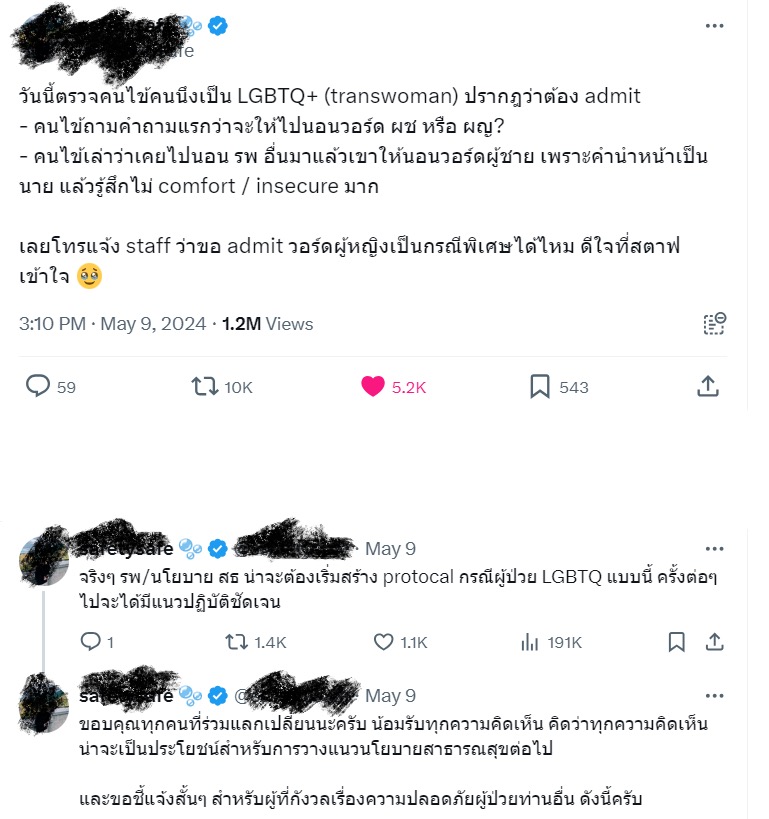Click the verified badge on main author
The width and height of the screenshot is (769, 819).
click(x=217, y=26)
